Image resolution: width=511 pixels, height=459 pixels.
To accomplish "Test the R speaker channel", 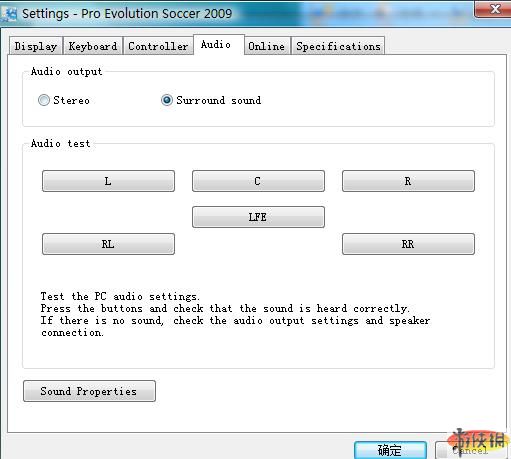I will pyautogui.click(x=408, y=181).
